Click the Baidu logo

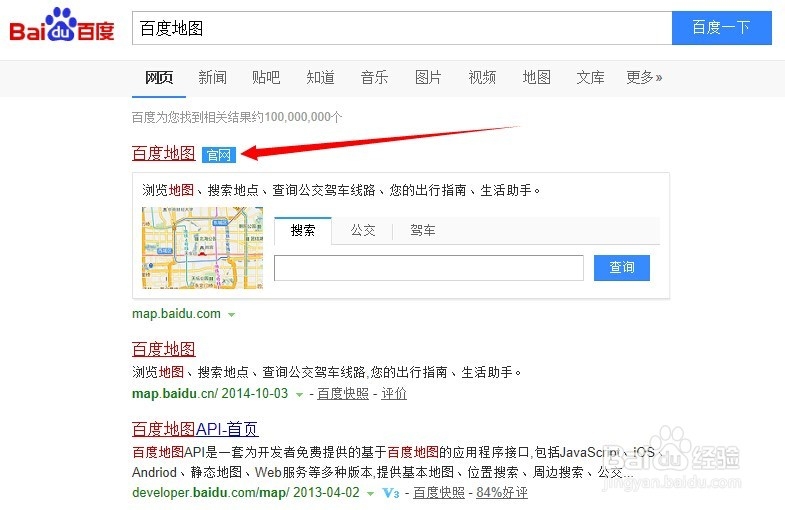click(x=62, y=25)
